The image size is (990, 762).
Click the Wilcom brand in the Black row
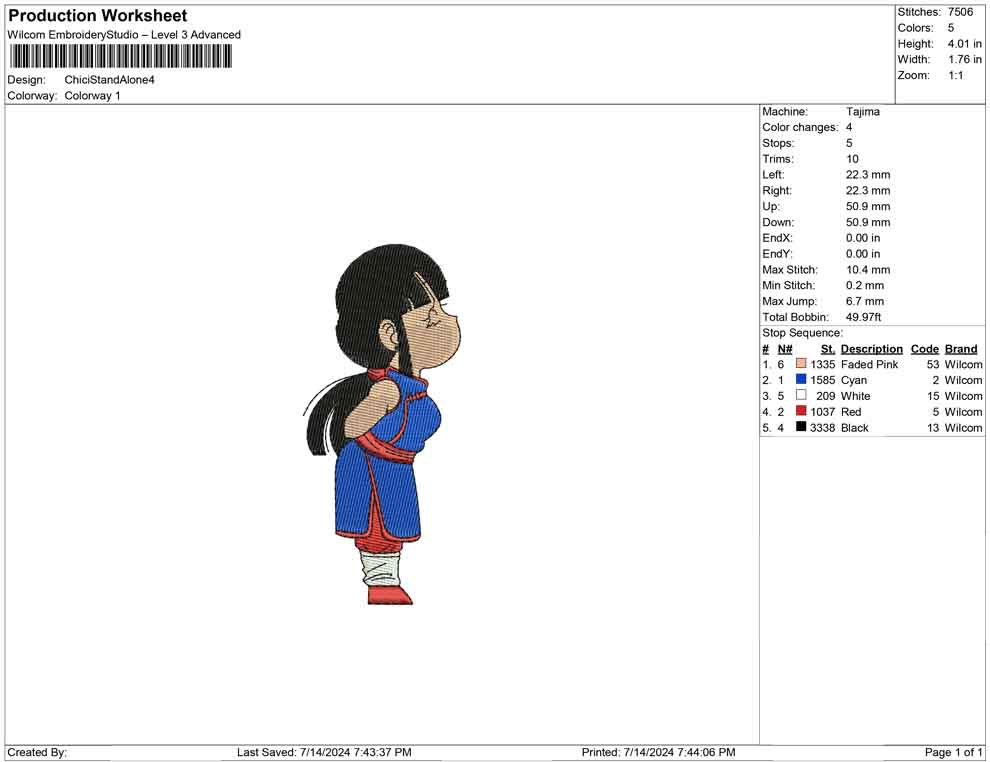963,427
